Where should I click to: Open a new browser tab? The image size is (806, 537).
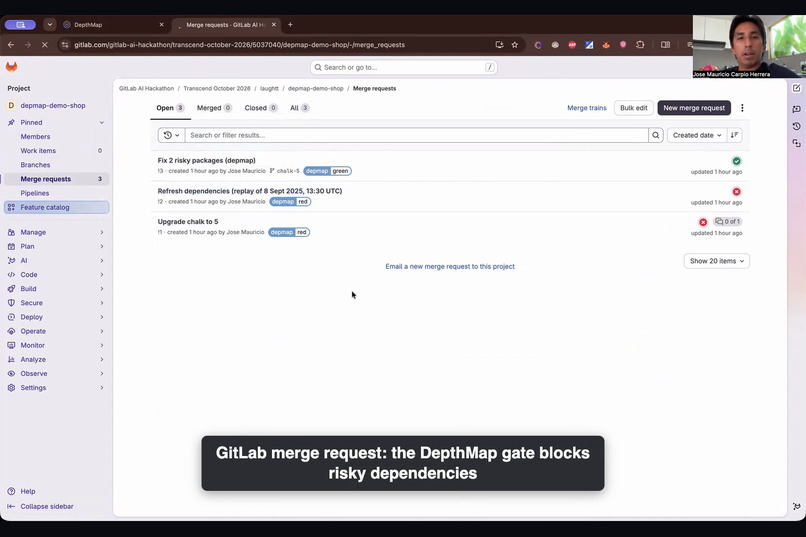coord(290,25)
